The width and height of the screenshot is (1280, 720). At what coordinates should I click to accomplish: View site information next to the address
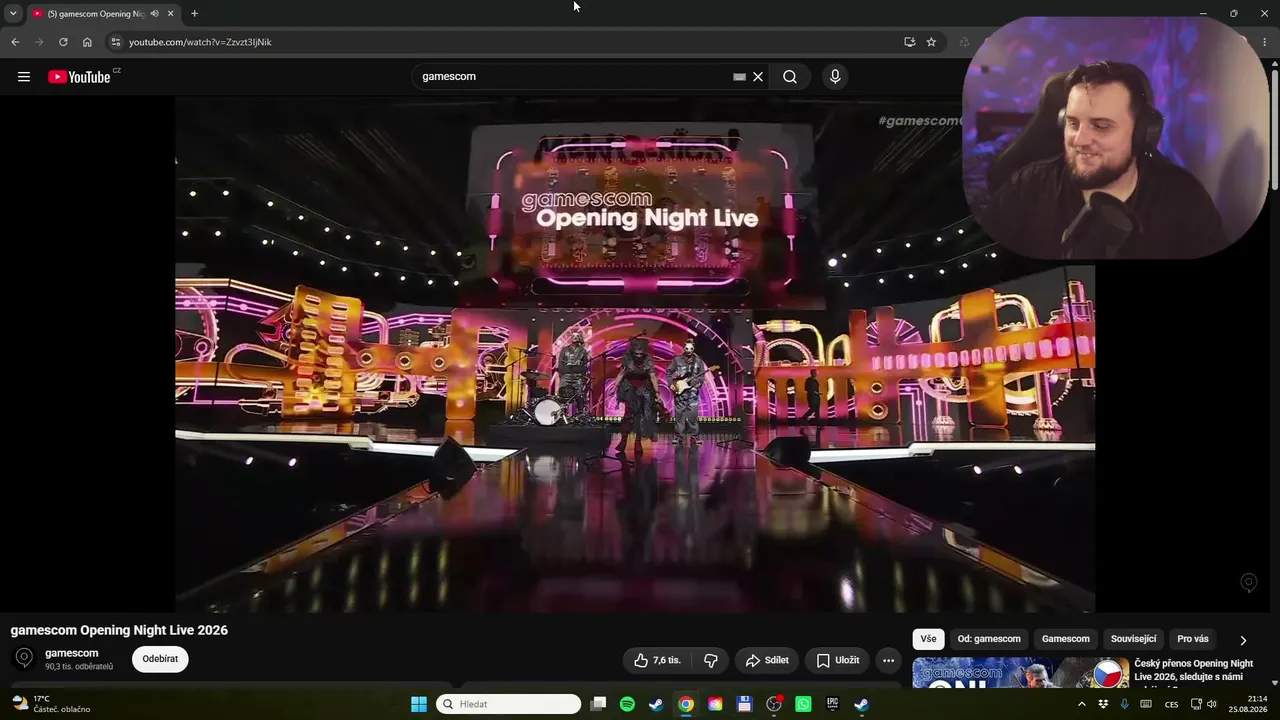click(116, 42)
